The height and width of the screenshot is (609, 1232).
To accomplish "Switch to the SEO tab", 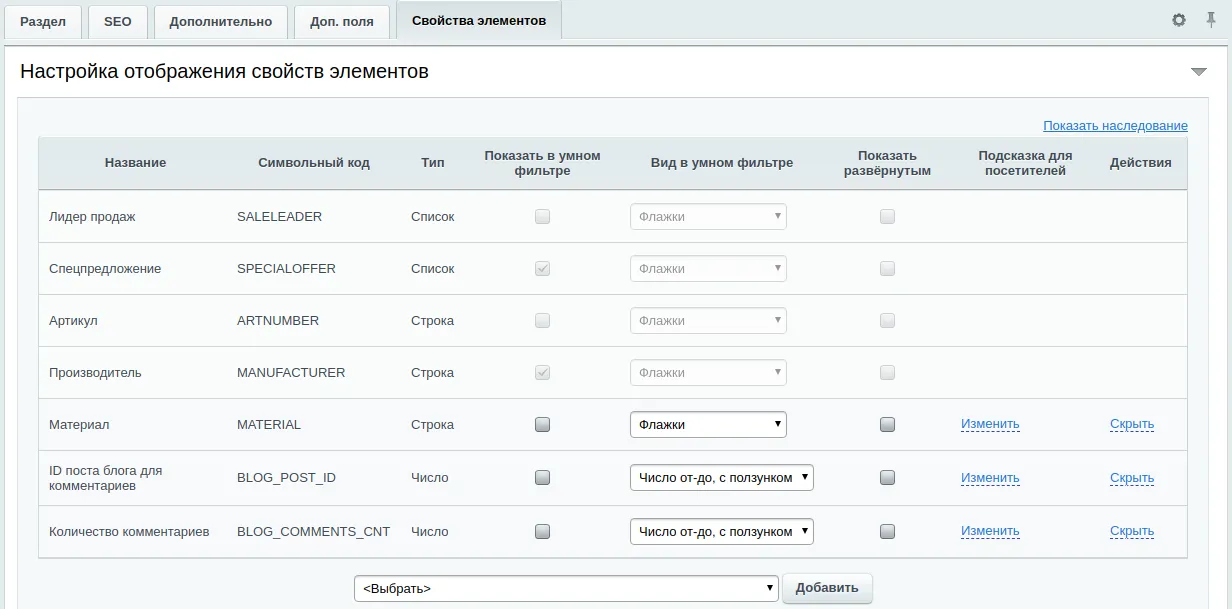I will click(x=117, y=21).
